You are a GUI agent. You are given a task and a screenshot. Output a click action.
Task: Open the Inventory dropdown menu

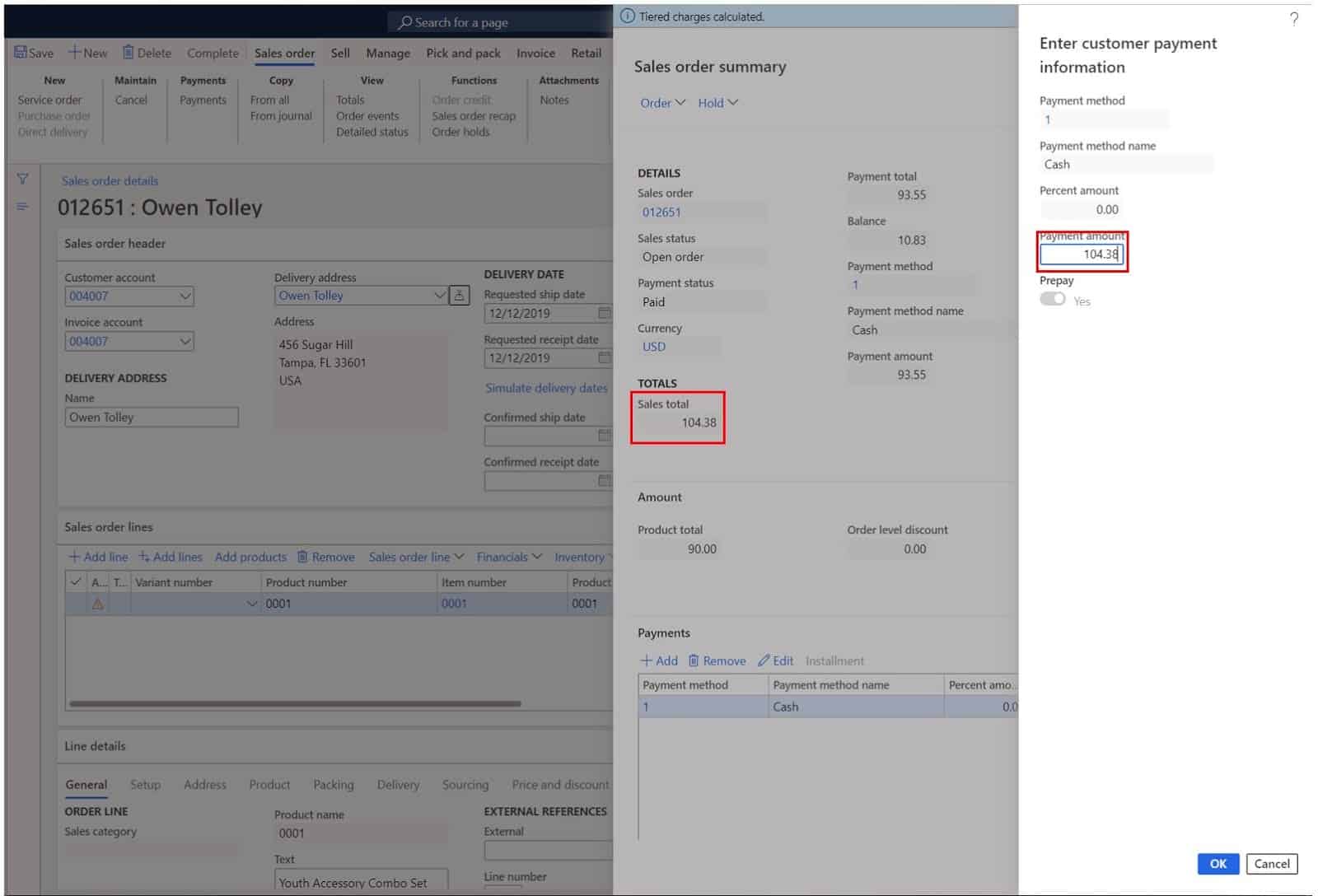tap(583, 557)
